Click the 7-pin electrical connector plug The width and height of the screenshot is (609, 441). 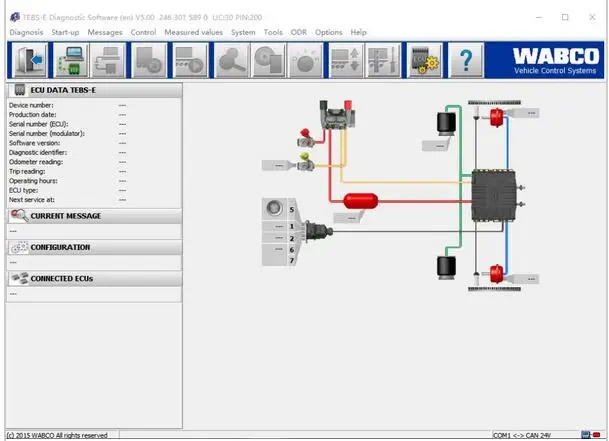pyautogui.click(x=318, y=232)
